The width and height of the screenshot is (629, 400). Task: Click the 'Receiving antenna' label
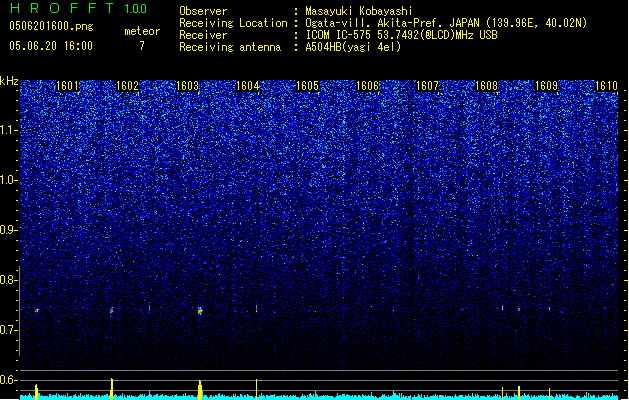(x=230, y=47)
